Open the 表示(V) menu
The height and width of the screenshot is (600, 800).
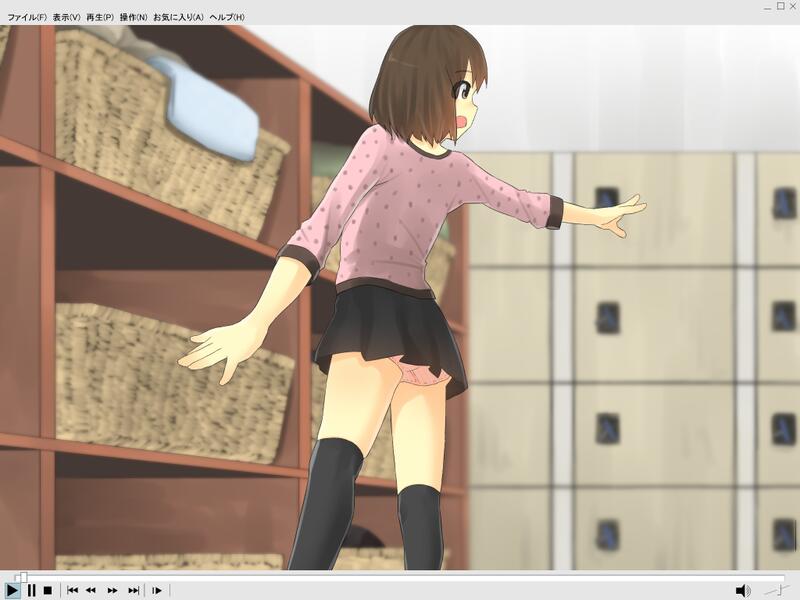point(67,18)
